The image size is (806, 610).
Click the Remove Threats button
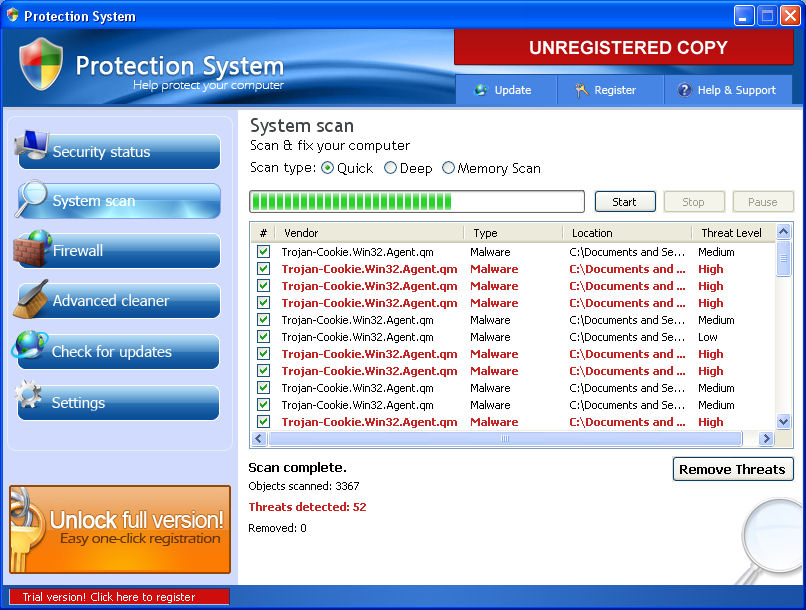pyautogui.click(x=732, y=470)
